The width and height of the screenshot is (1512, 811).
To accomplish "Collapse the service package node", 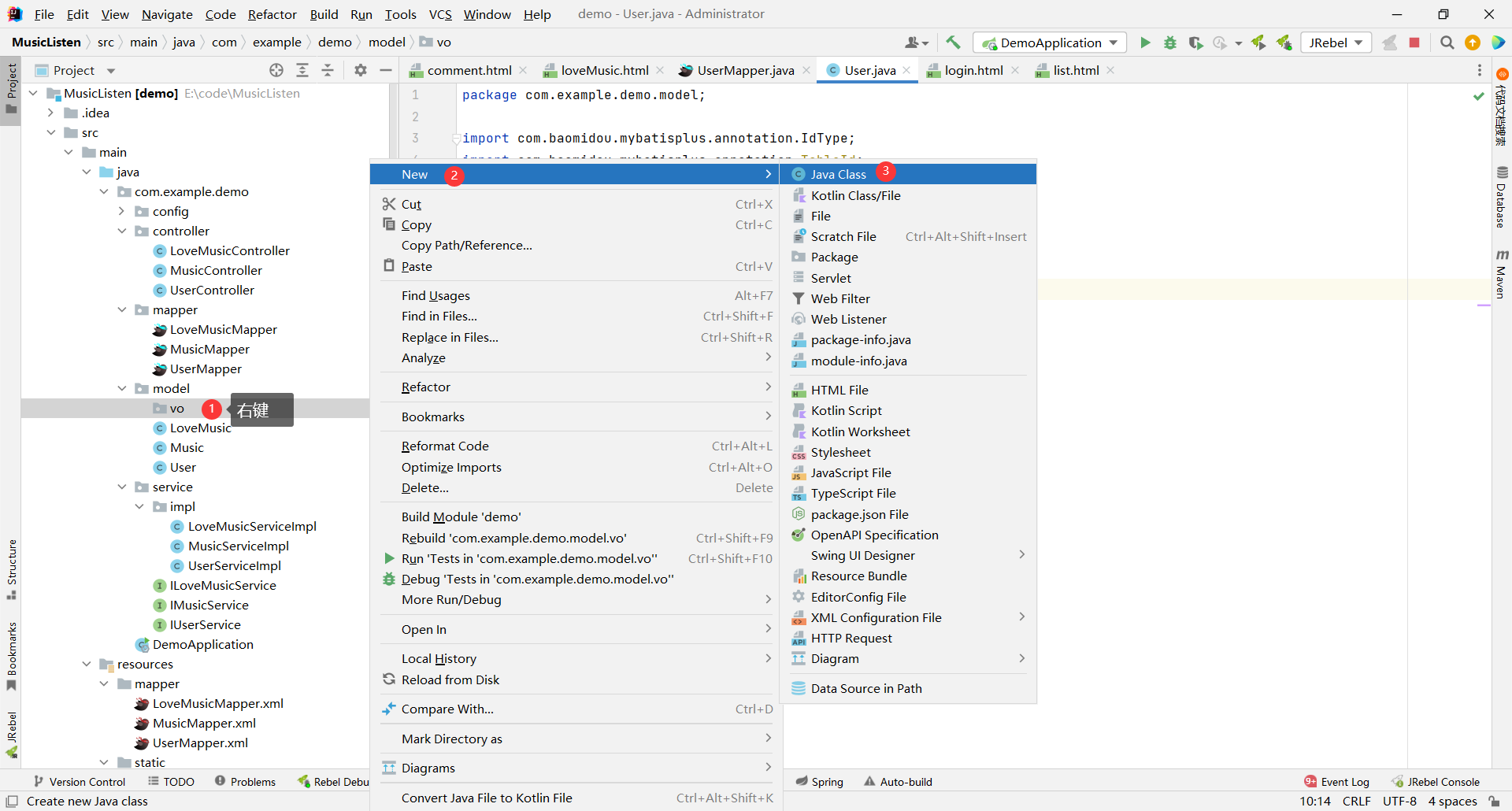I will 122,487.
